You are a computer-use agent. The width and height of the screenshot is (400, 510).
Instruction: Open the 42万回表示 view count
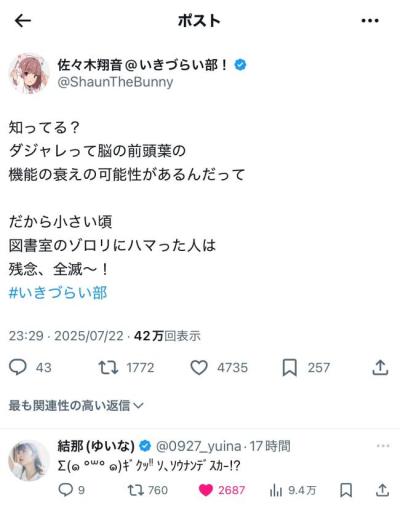[x=167, y=336]
